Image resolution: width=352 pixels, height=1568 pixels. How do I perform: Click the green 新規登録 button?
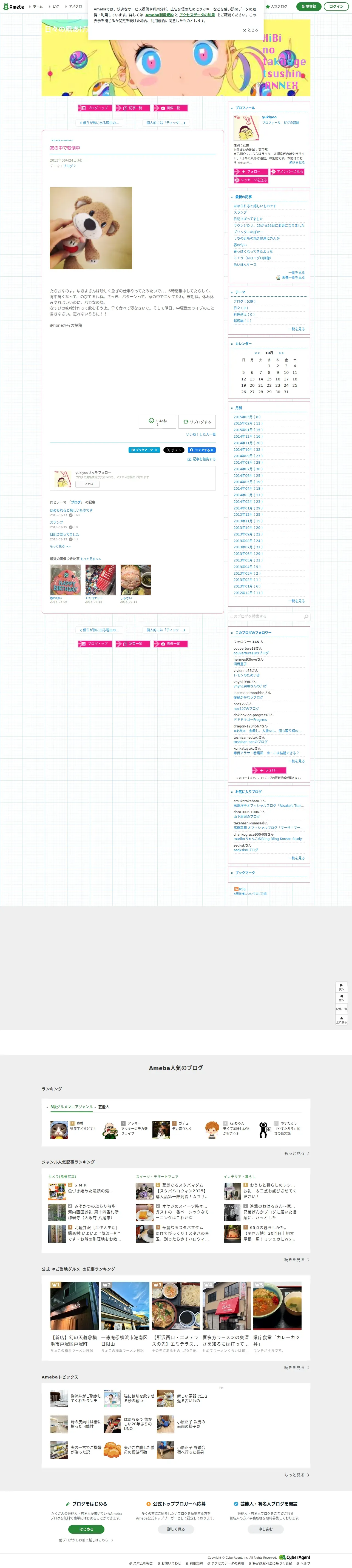(x=309, y=7)
